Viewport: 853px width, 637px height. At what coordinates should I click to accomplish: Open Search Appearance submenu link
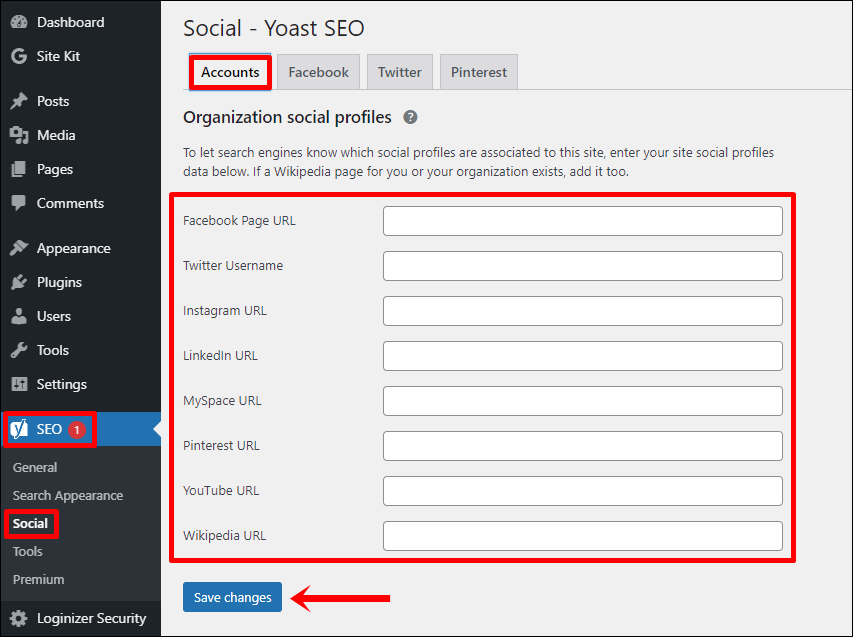[68, 496]
